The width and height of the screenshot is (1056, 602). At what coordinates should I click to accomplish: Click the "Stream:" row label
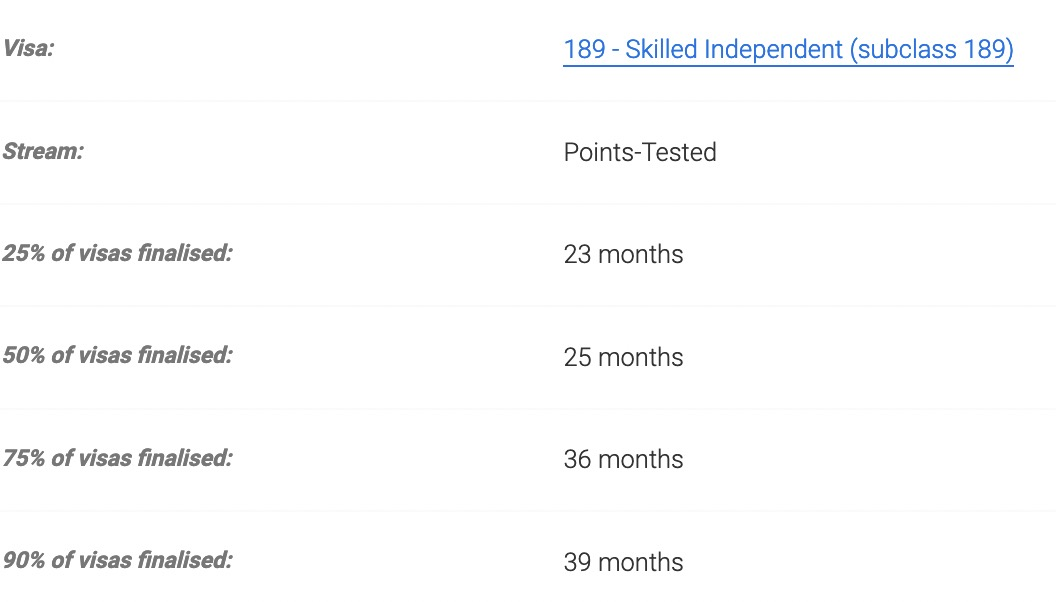click(x=43, y=151)
